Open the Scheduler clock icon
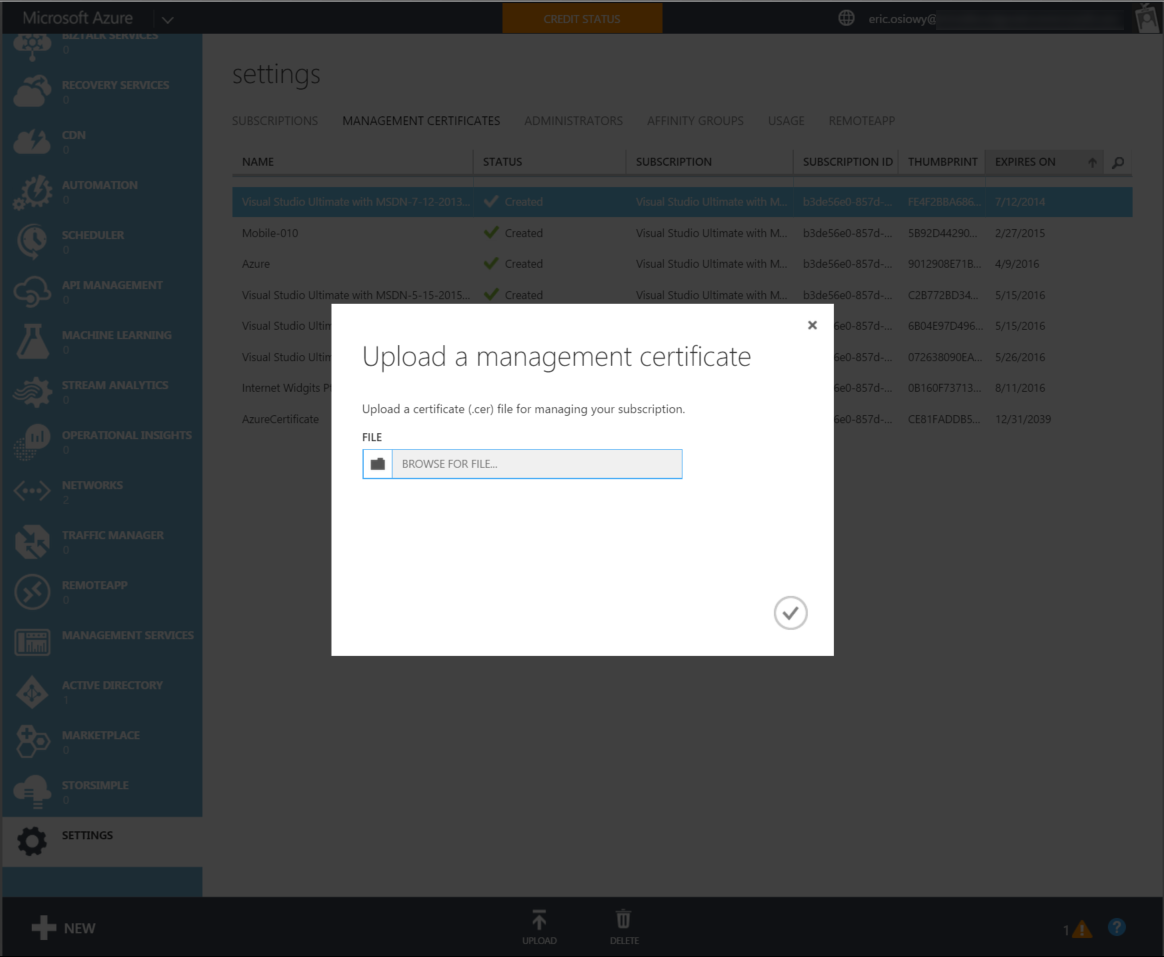 [x=33, y=241]
